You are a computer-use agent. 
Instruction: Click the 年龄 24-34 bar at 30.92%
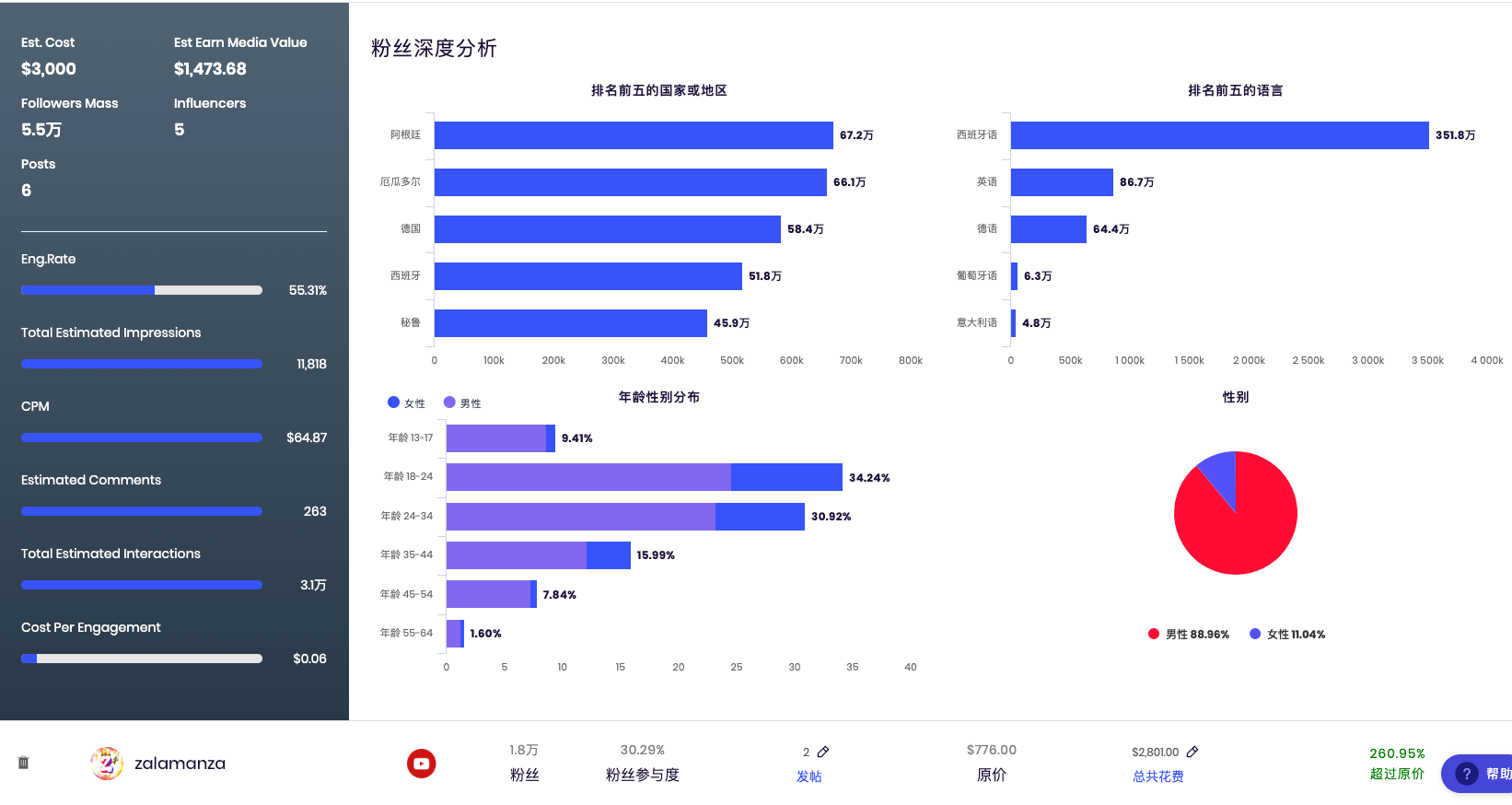pyautogui.click(x=625, y=517)
